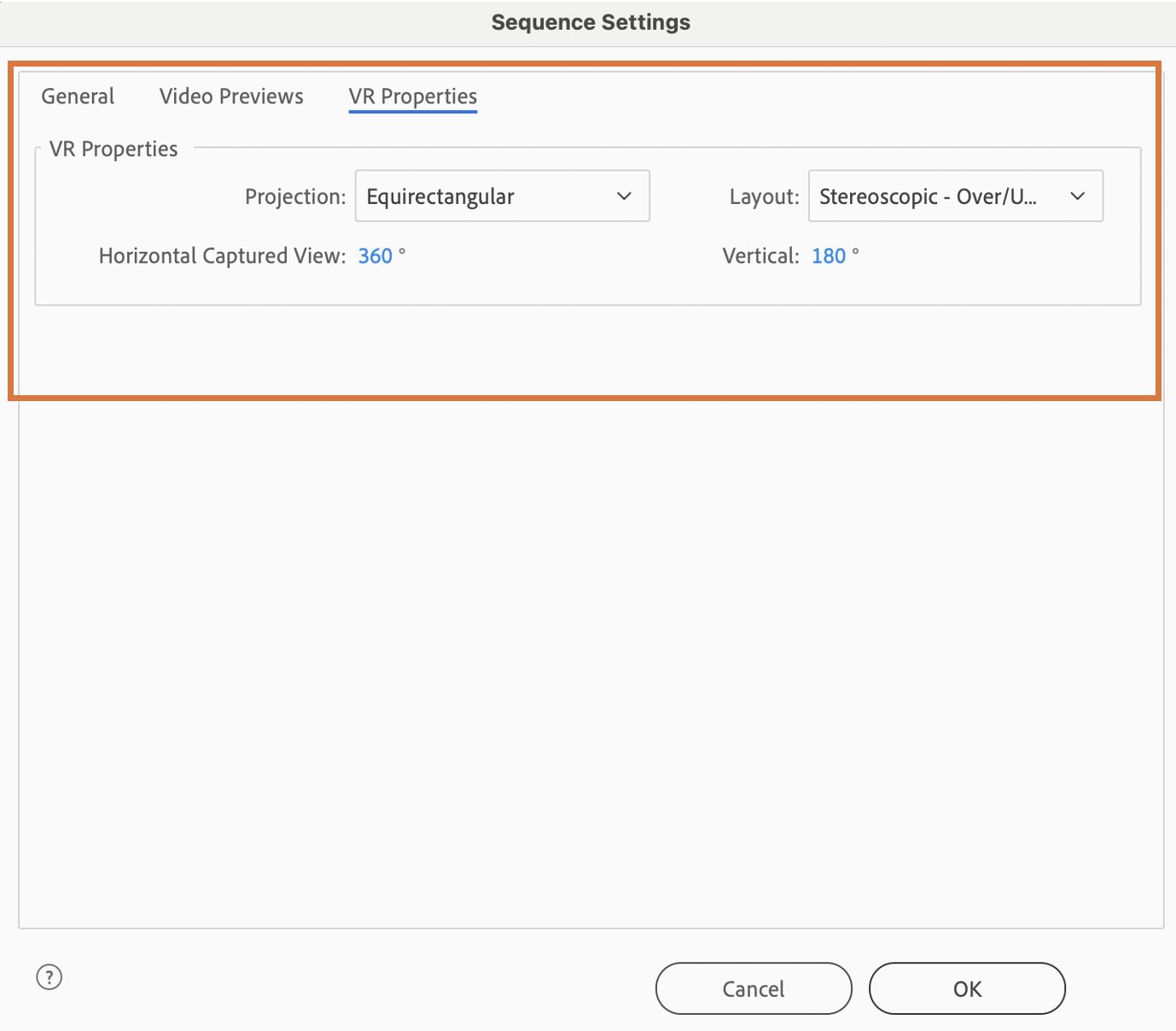
Task: Open the help question mark icon
Action: 49,977
